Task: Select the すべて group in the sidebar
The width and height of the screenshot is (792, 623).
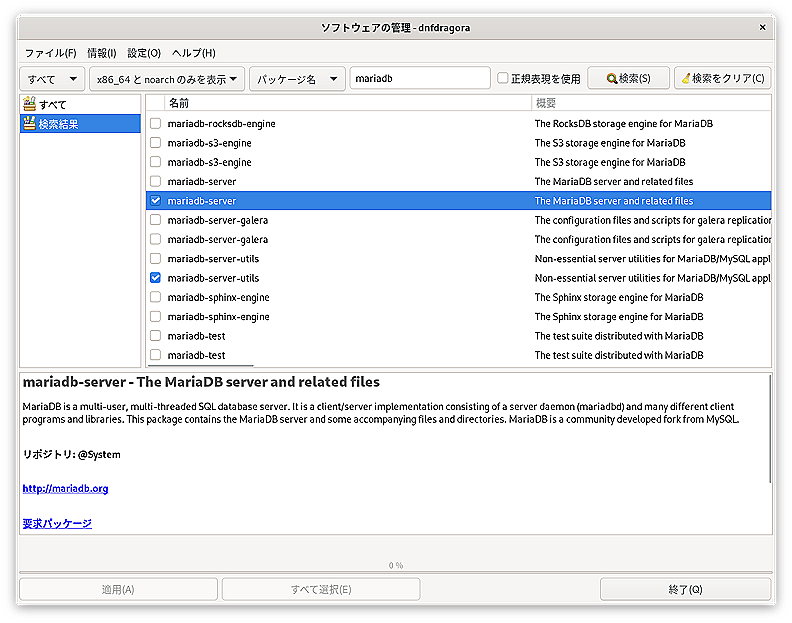Action: click(80, 105)
